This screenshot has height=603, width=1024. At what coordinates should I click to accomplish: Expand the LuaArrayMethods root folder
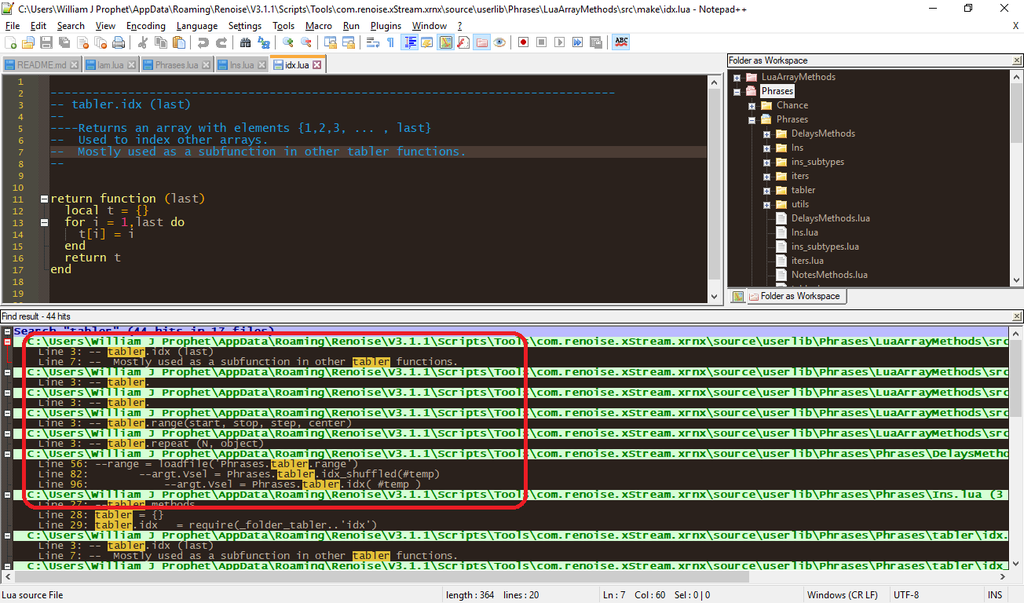pos(737,78)
